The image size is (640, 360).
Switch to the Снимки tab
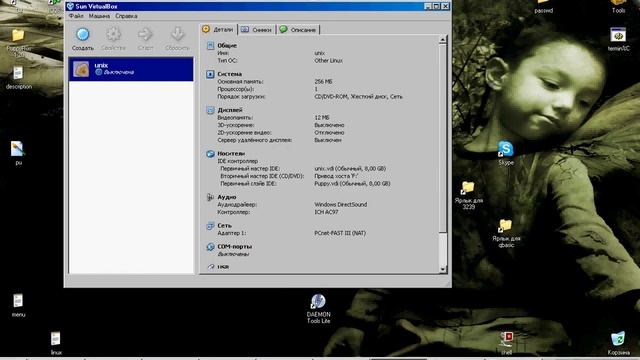pyautogui.click(x=257, y=29)
